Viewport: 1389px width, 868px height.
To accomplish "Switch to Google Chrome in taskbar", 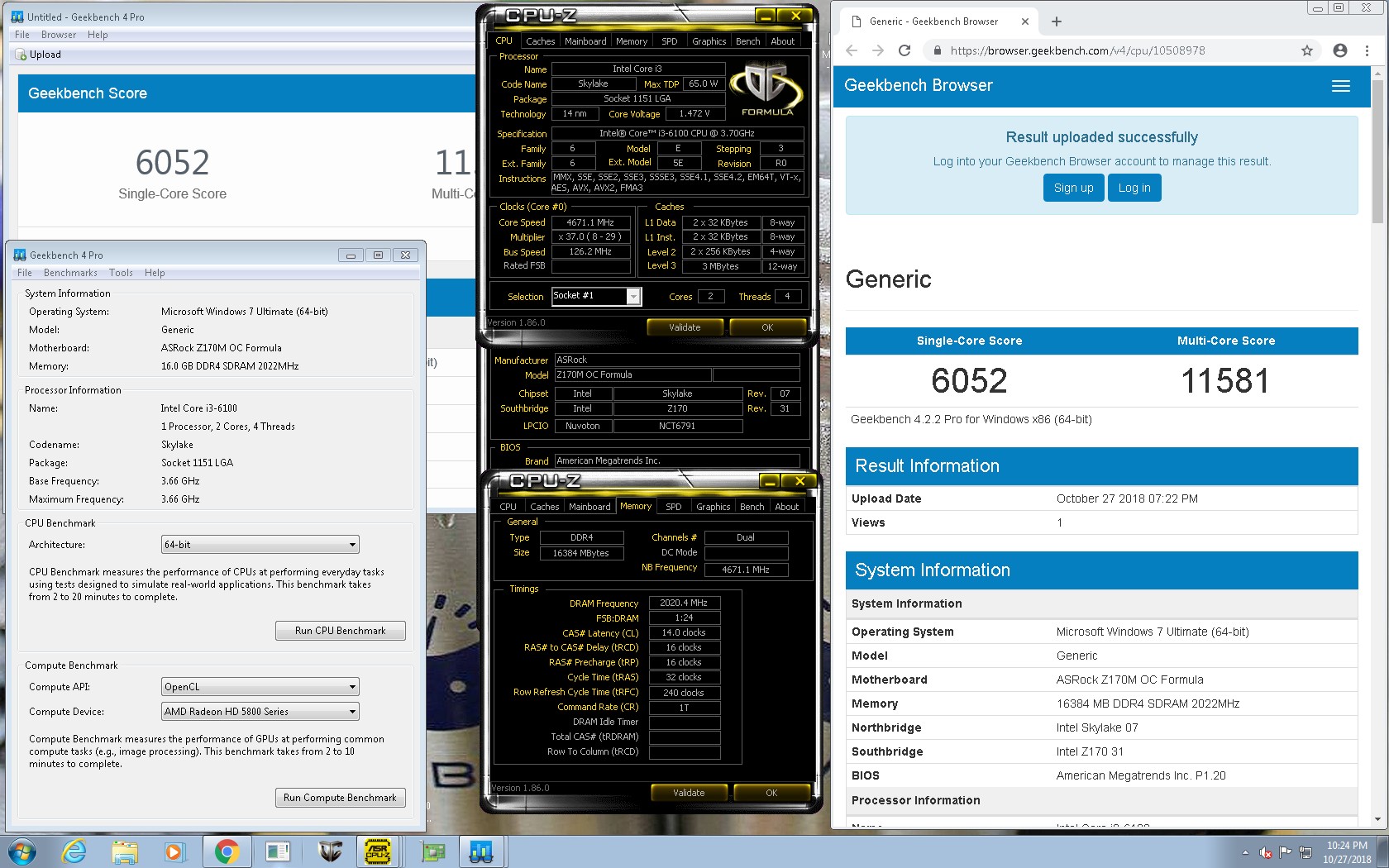I will [x=227, y=851].
